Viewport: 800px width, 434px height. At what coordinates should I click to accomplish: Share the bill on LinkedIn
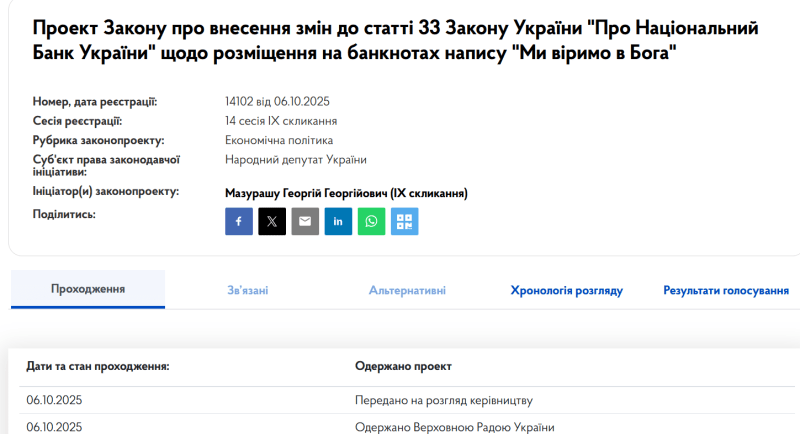point(338,221)
